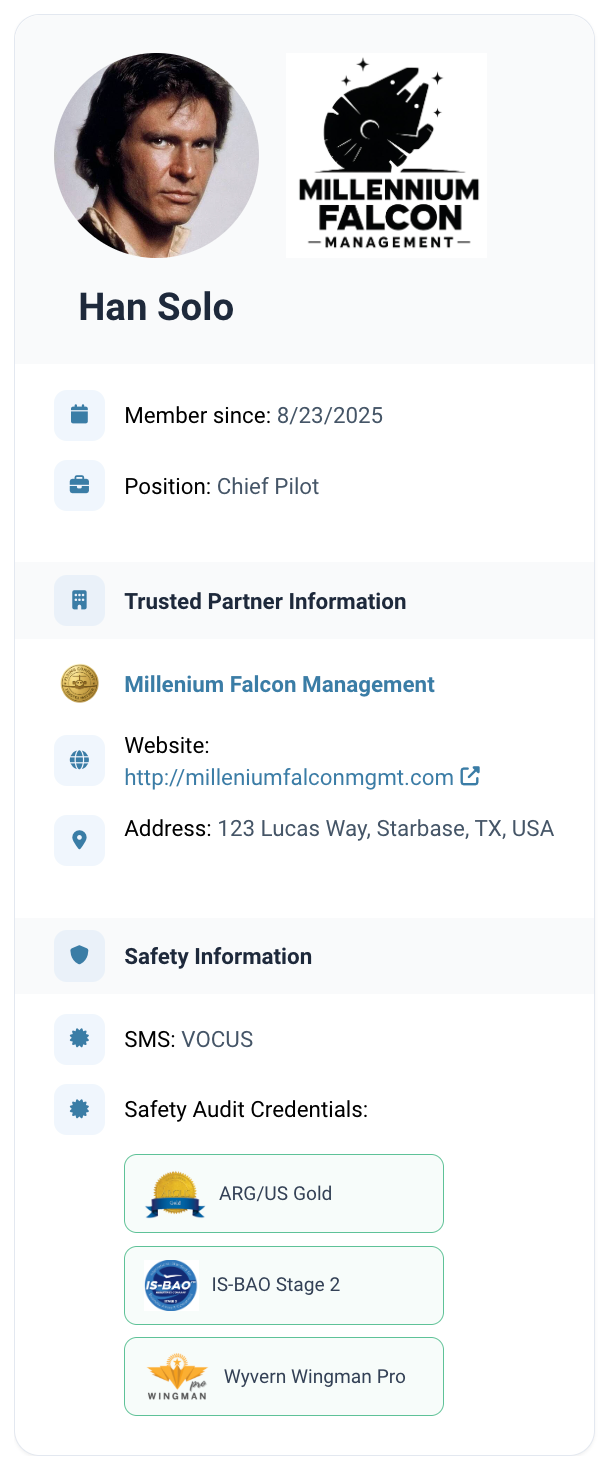Image resolution: width=610 pixels, height=1472 pixels.
Task: Click the calendar icon beside Member since
Action: [x=79, y=415]
